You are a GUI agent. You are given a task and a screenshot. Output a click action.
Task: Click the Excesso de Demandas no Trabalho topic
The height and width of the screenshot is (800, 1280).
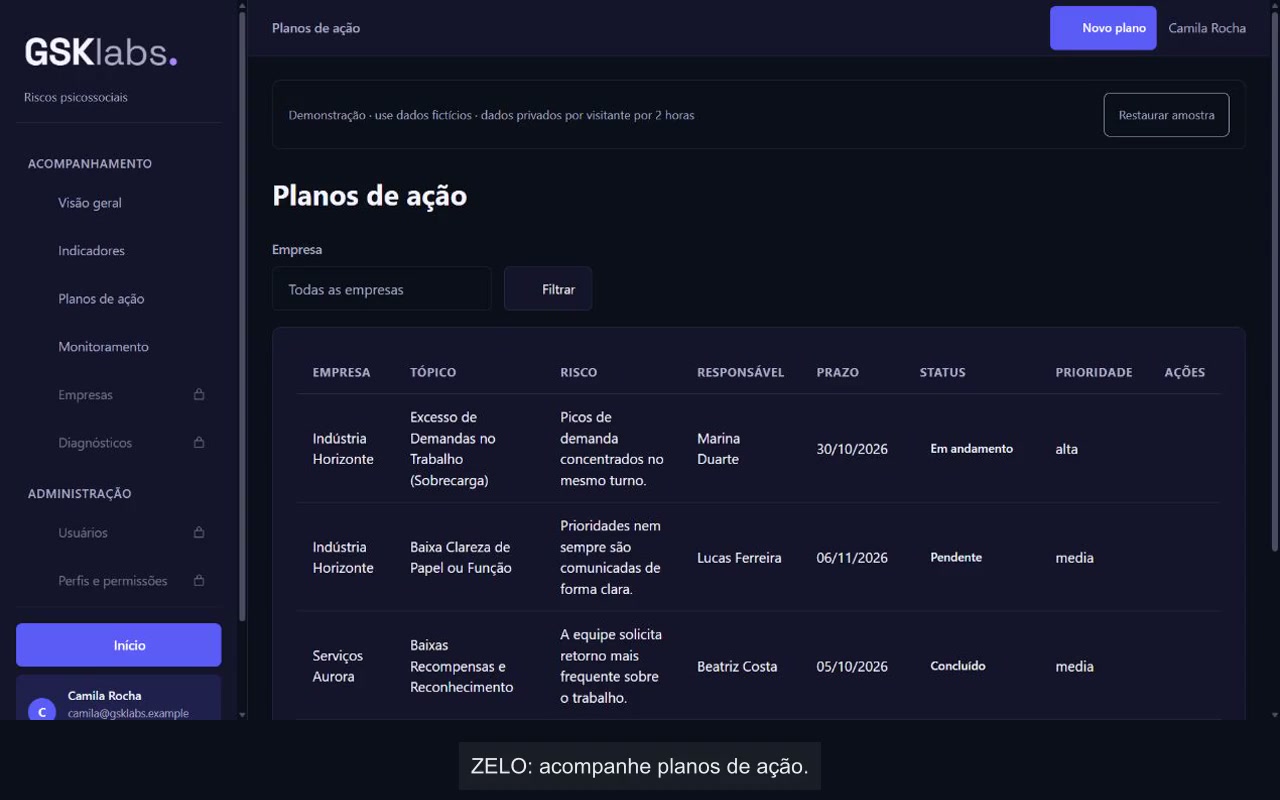pos(453,449)
